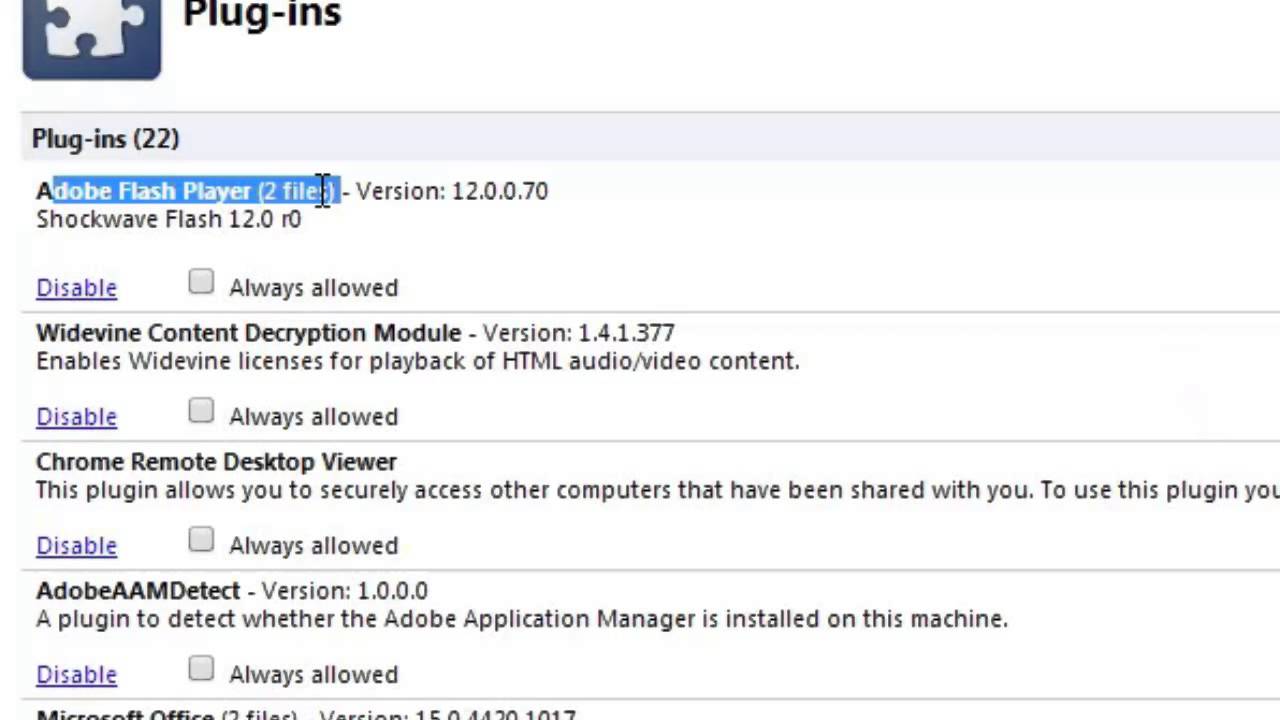Click the Chrome Remote Desktop Viewer name
The width and height of the screenshot is (1280, 720).
[216, 462]
